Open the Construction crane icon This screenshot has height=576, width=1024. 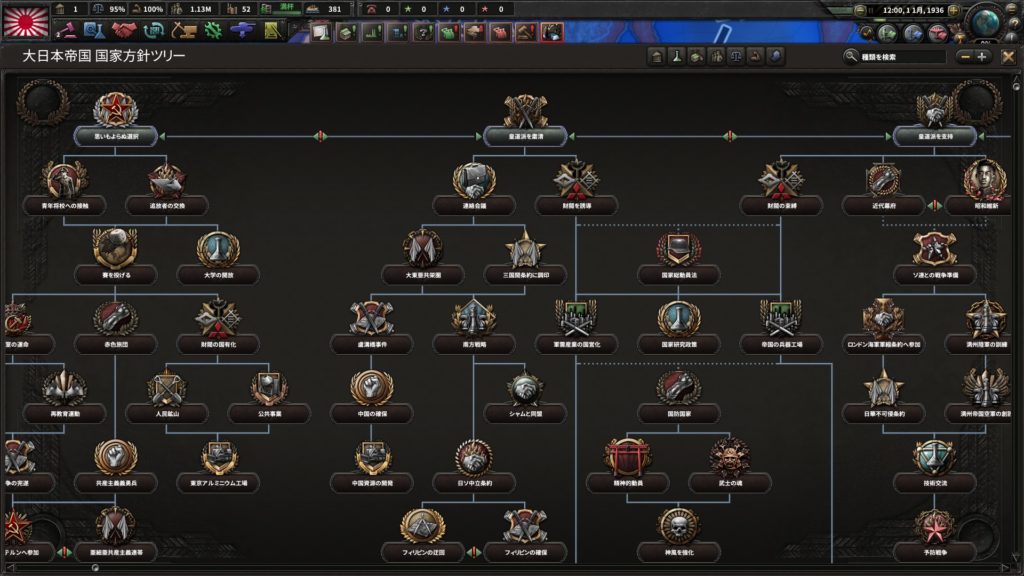184,31
